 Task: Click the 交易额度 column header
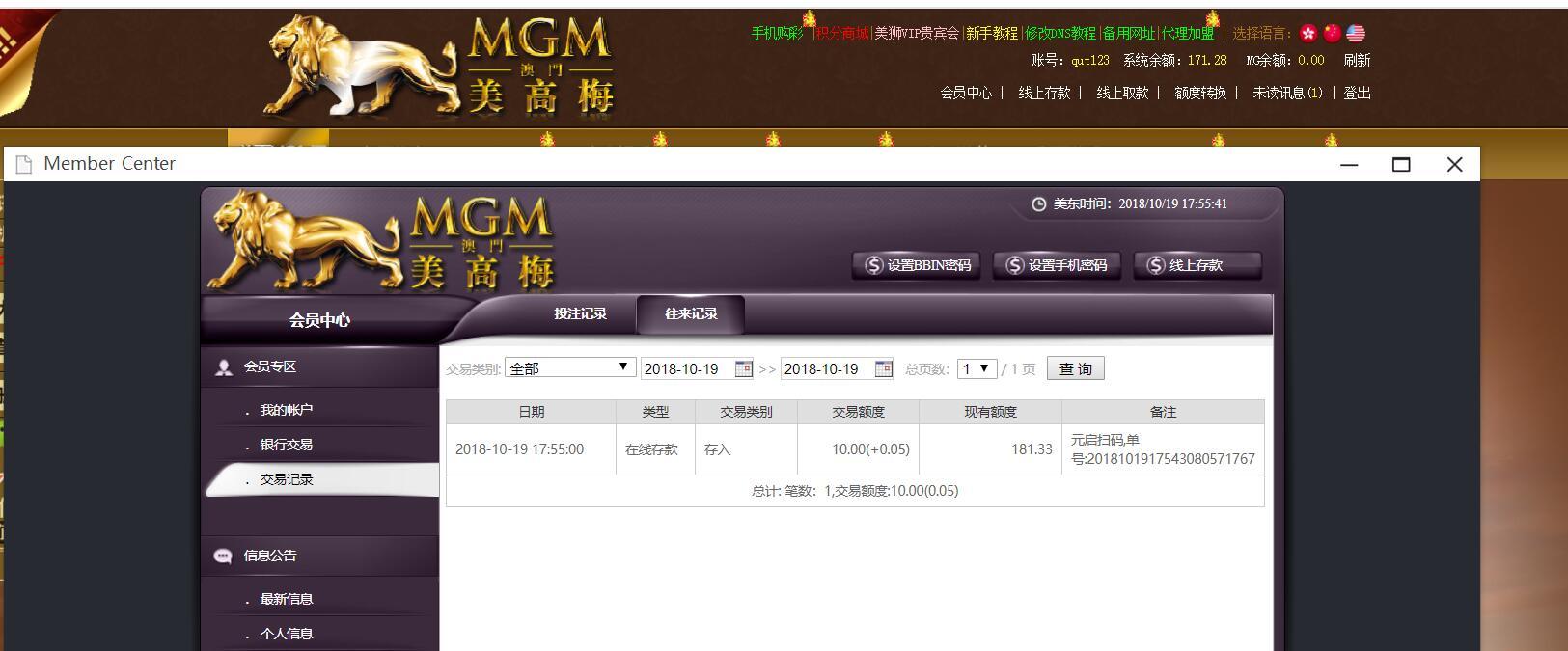coord(858,412)
